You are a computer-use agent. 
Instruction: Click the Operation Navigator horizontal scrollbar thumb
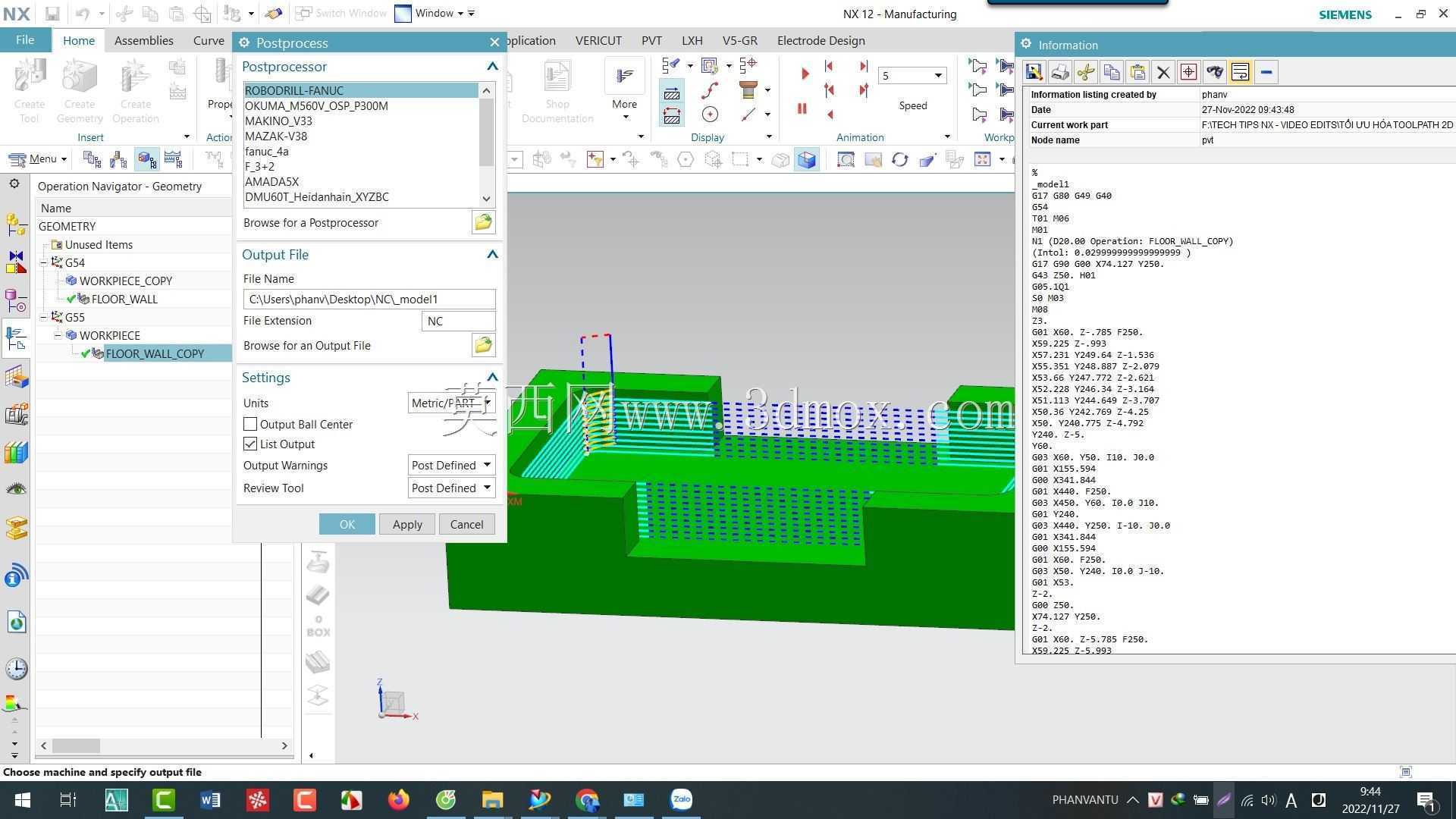coord(76,745)
